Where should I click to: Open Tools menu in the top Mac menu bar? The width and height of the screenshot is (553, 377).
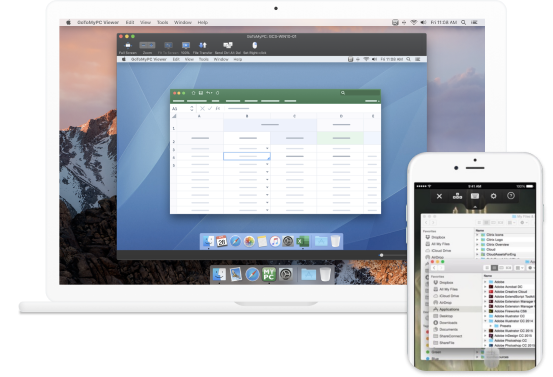[163, 22]
